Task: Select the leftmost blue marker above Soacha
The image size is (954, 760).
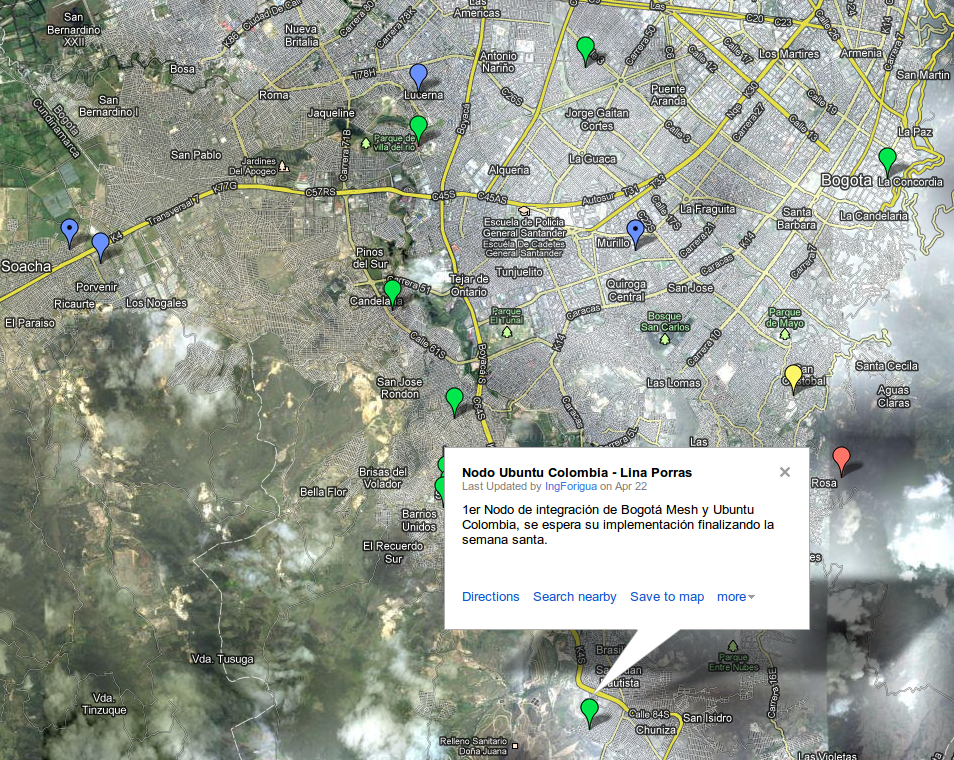Action: (x=69, y=231)
